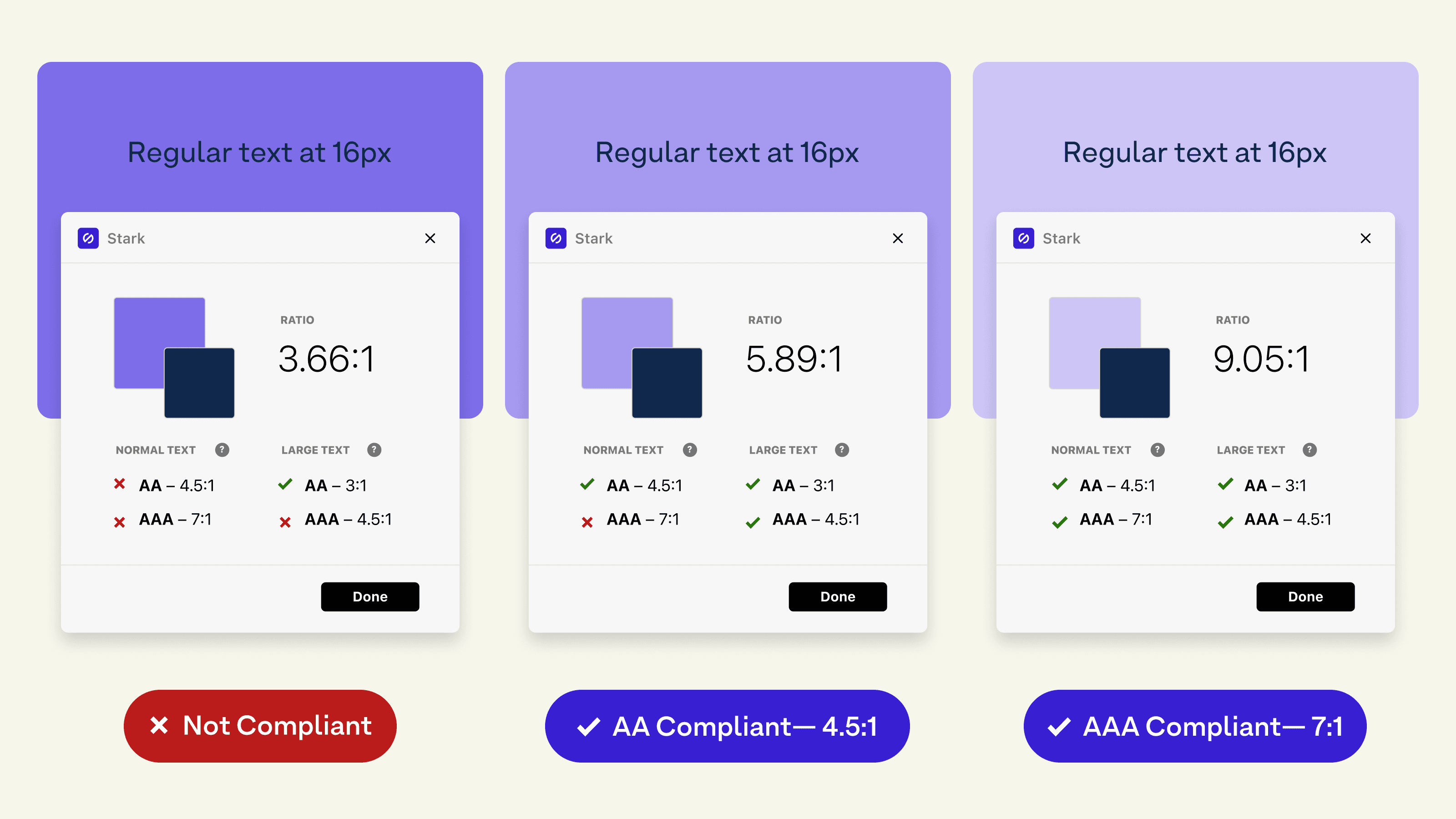The height and width of the screenshot is (819, 1456).
Task: Click the red X close button on first card
Action: [x=430, y=238]
